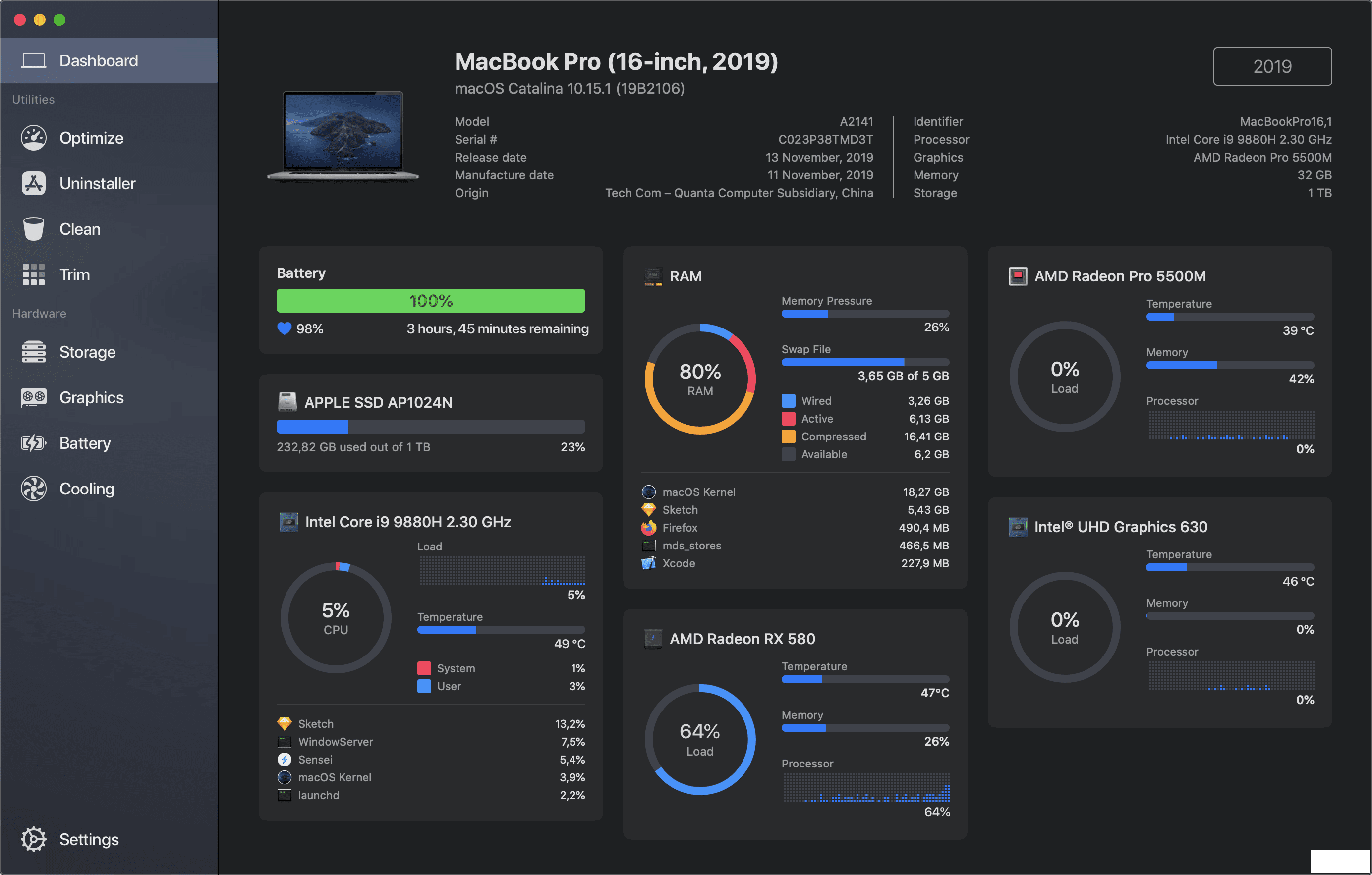The image size is (1372, 875).
Task: Click the AMD Radeon RX 580 icon
Action: (653, 639)
